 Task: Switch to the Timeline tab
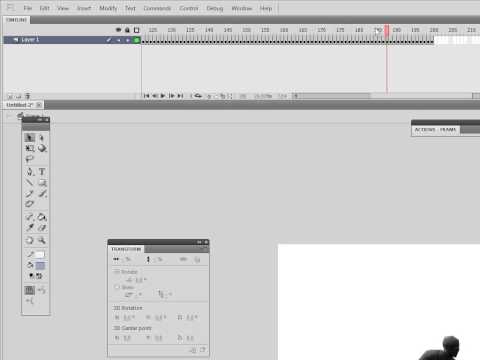(16, 20)
